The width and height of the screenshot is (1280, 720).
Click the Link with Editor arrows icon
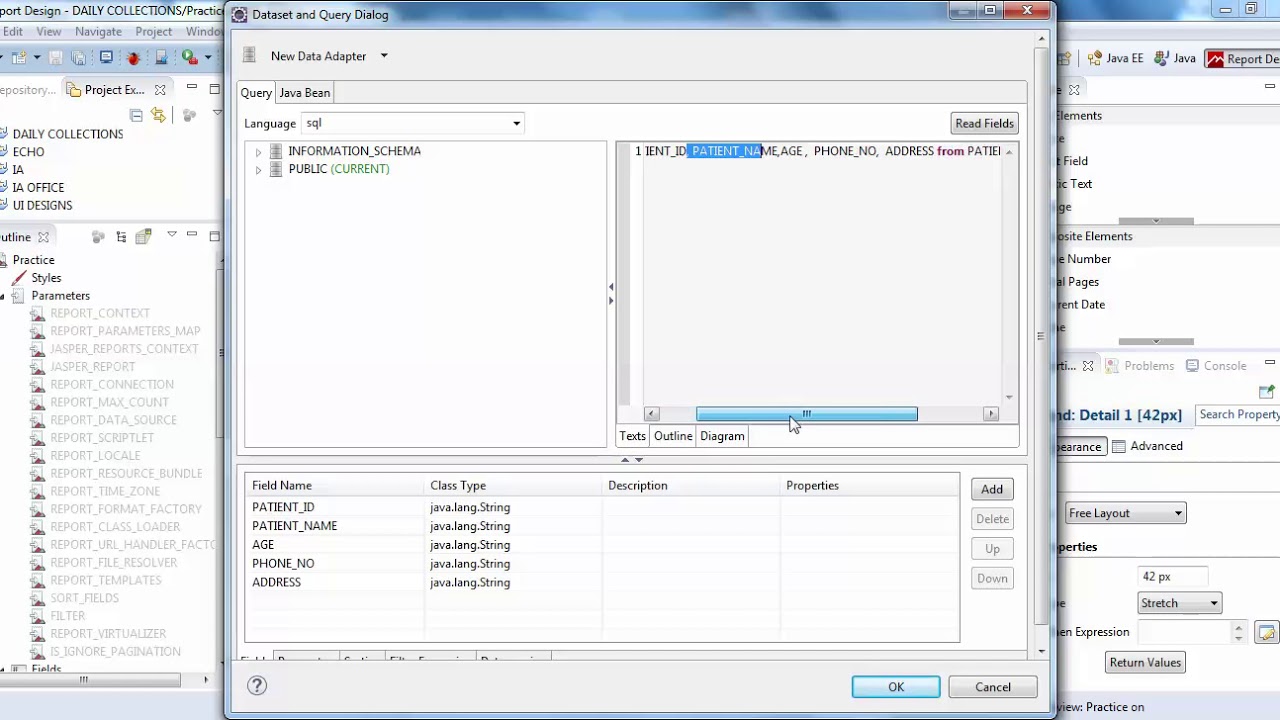[x=158, y=115]
